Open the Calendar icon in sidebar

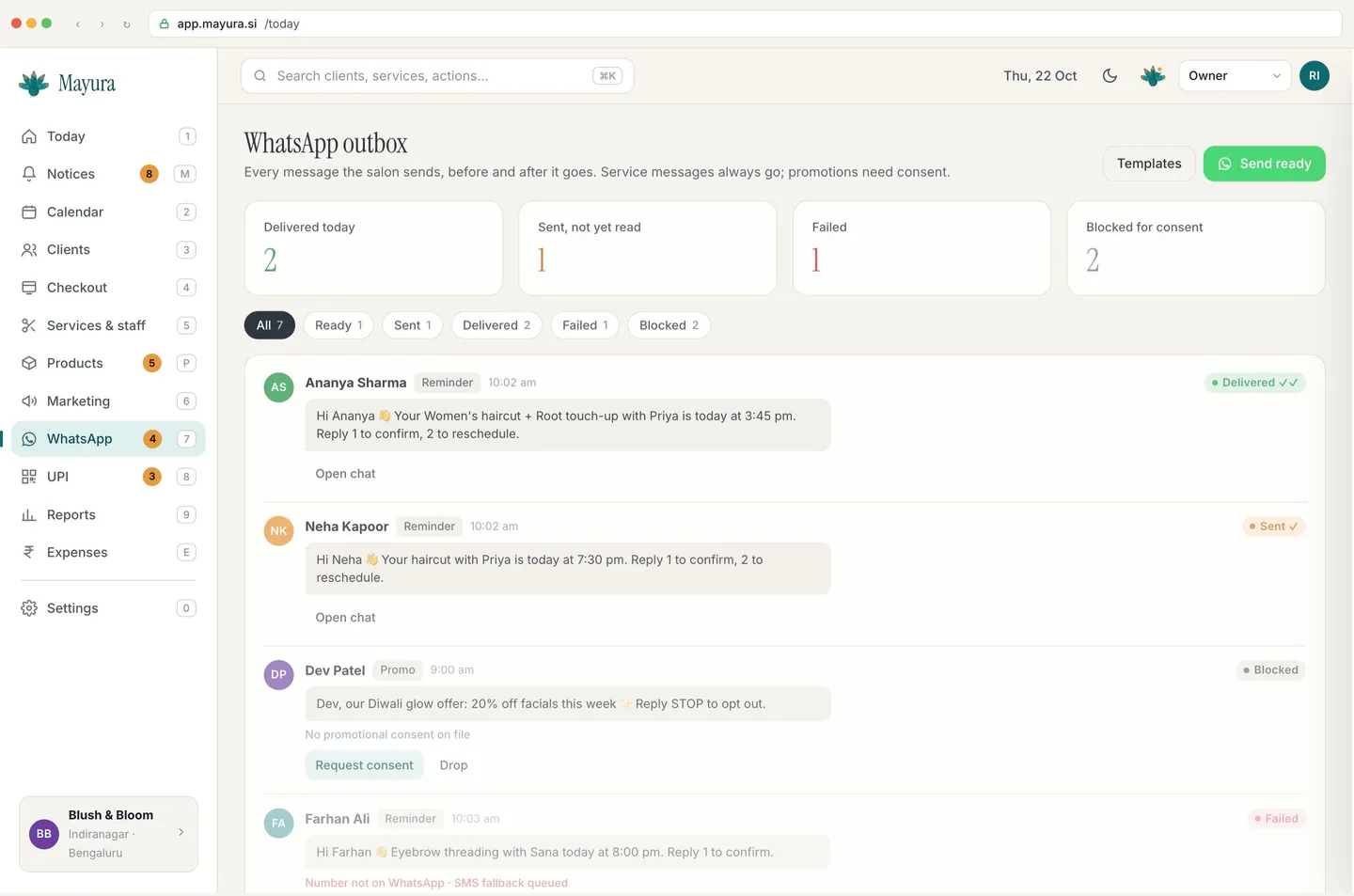tap(29, 212)
